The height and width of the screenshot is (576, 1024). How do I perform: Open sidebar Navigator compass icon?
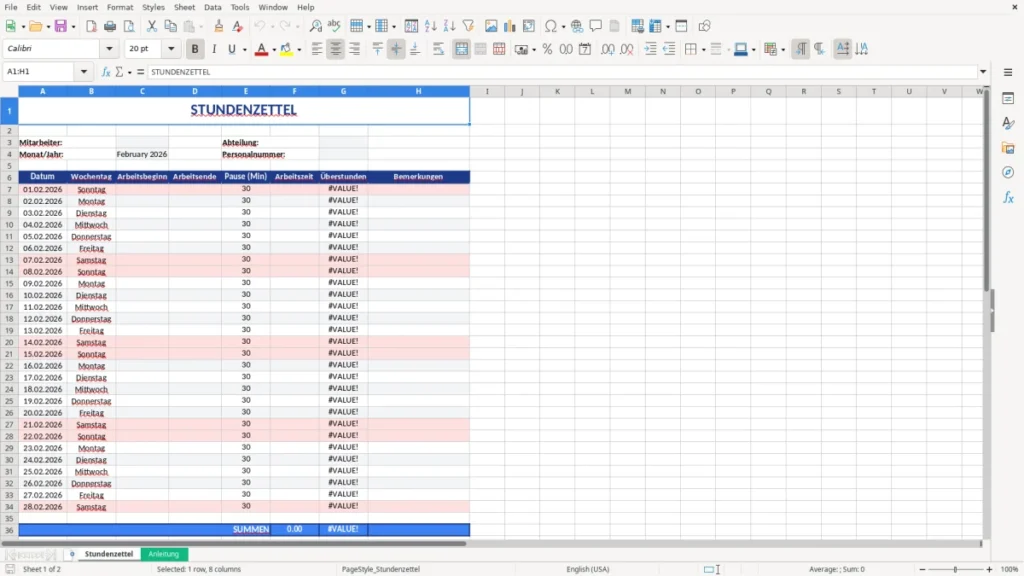tap(1008, 172)
